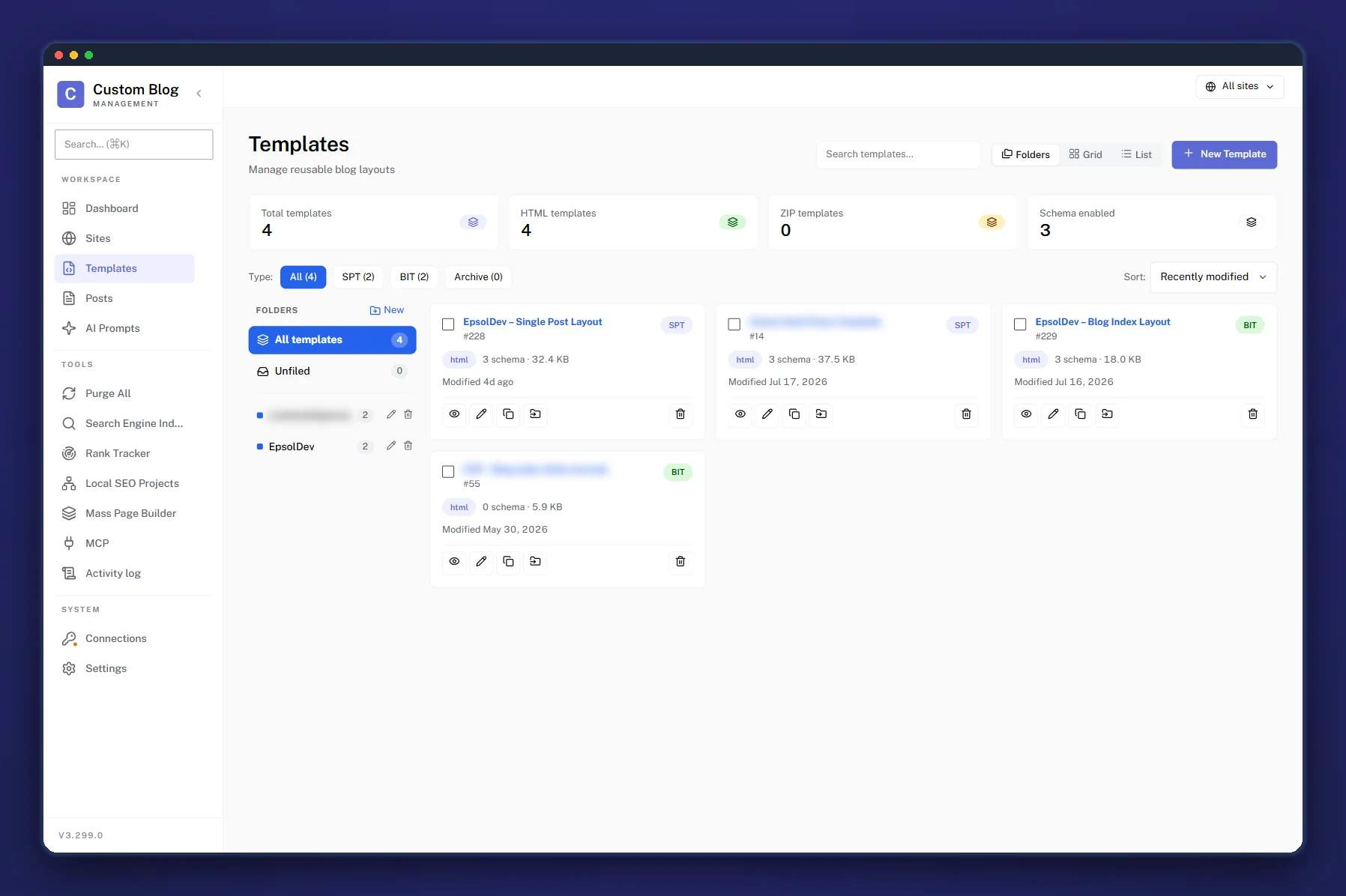Viewport: 1346px width, 896px height.
Task: Go to the Templates sidebar item
Action: (x=124, y=268)
